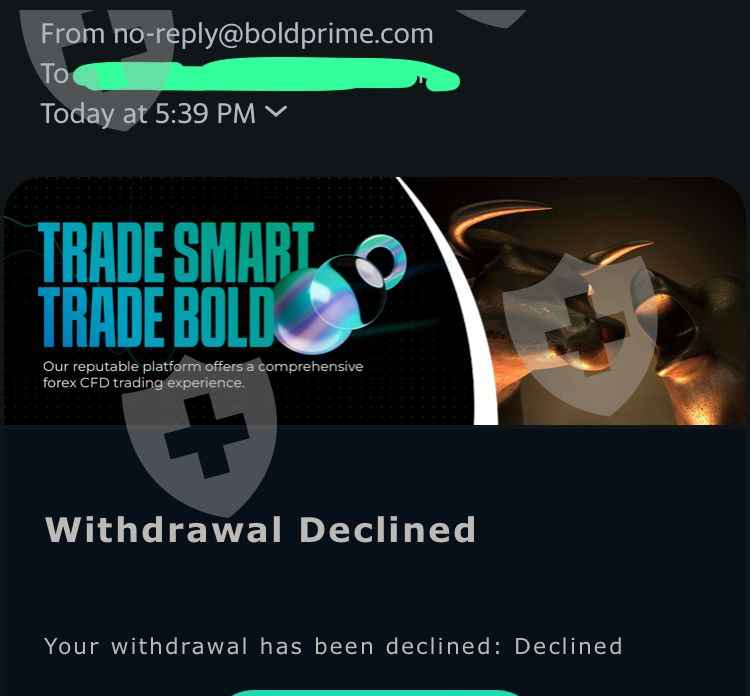Select the green redacted recipient address
This screenshot has width=750, height=696.
coord(267,75)
